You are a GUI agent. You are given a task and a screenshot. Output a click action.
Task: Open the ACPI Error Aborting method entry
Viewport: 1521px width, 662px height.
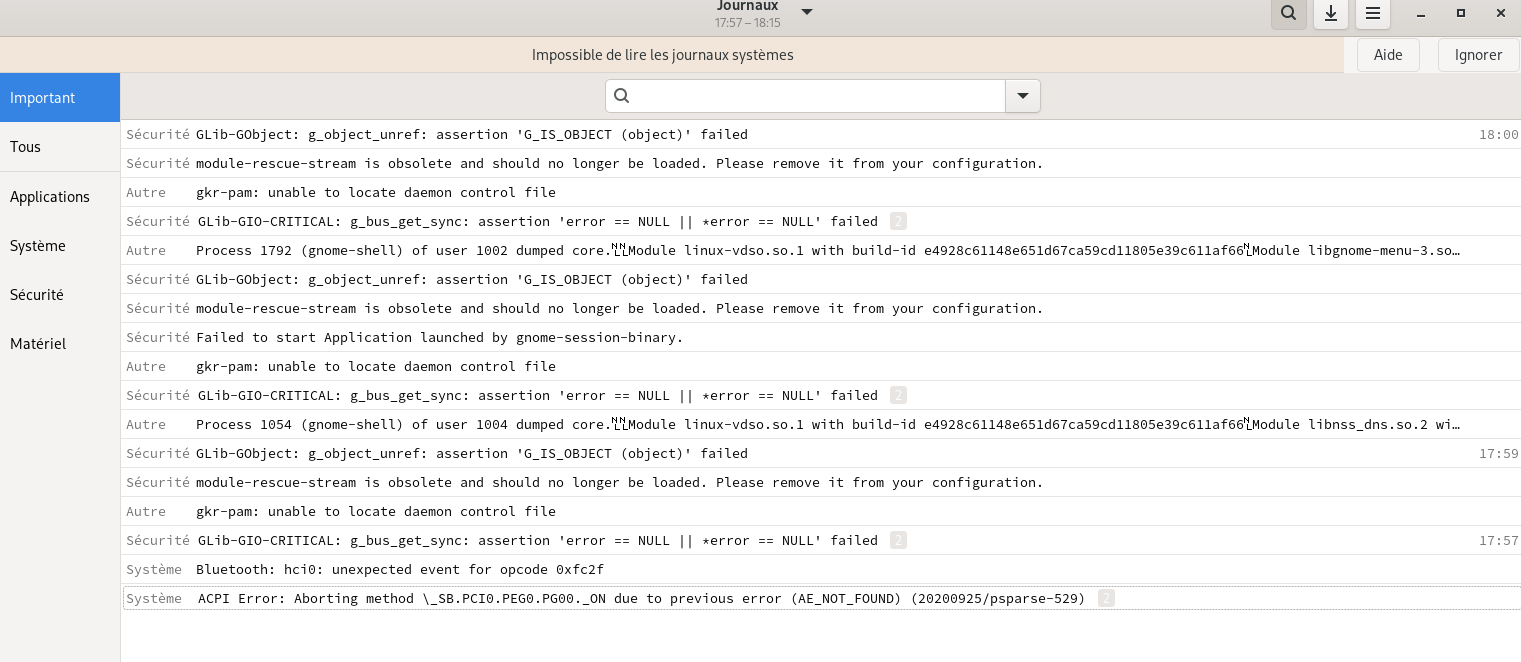click(x=821, y=598)
